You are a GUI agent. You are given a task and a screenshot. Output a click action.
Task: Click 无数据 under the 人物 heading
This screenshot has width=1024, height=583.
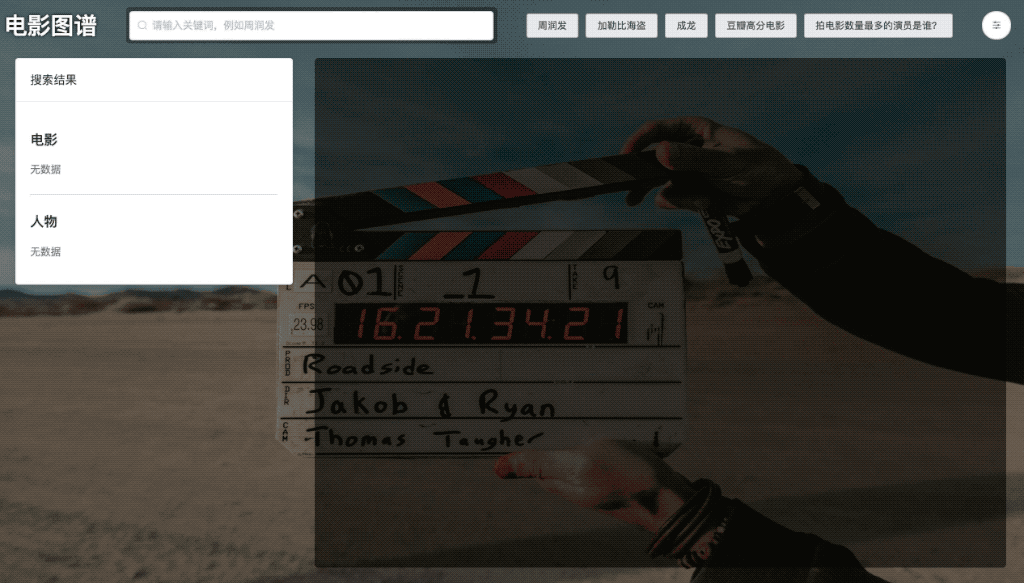coord(45,251)
